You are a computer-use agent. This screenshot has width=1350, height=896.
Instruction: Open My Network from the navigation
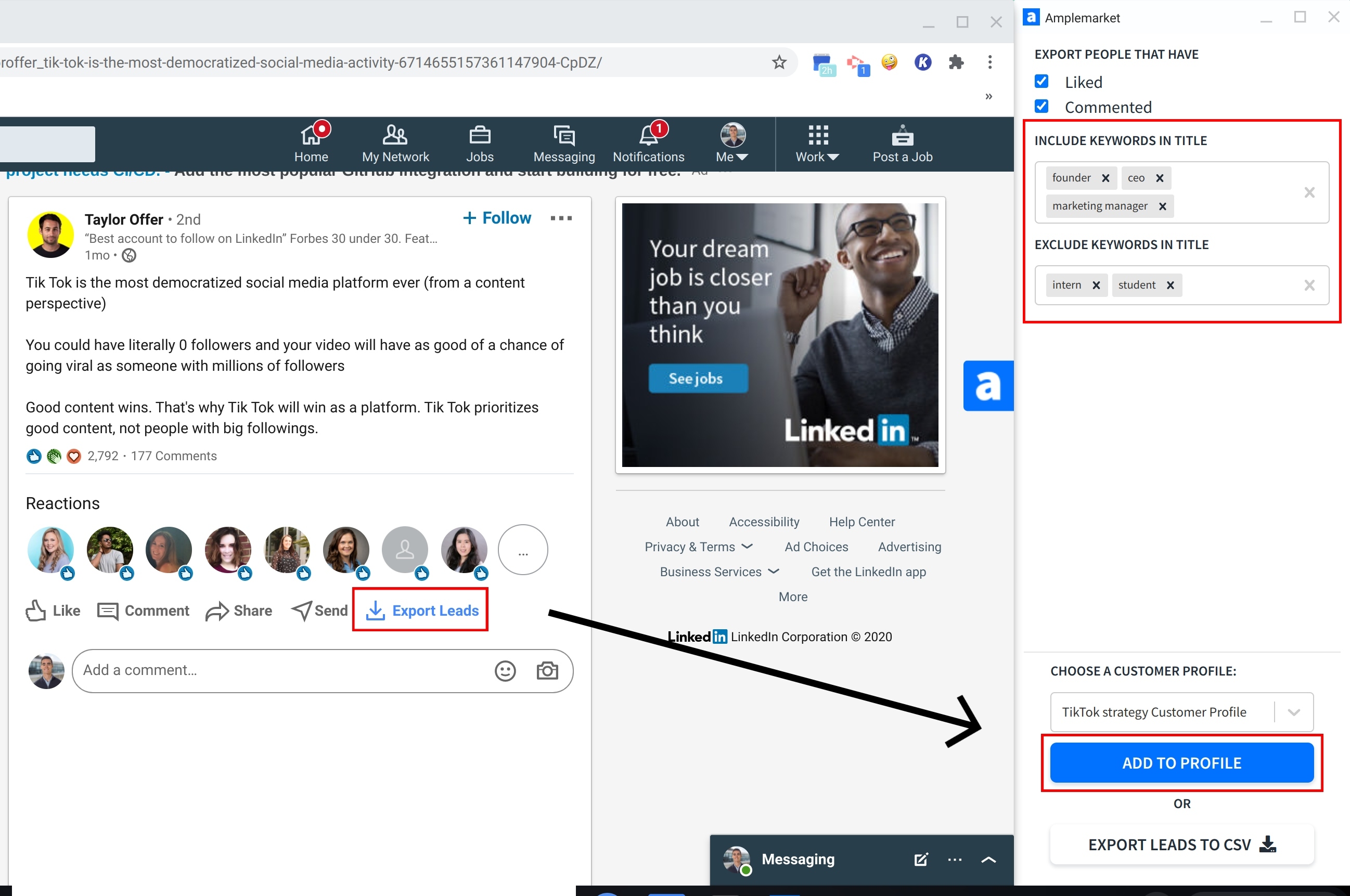tap(395, 143)
